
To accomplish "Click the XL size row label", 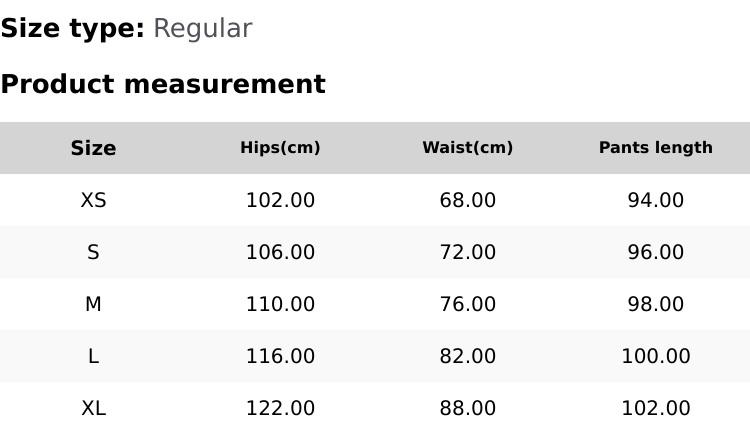I will (93, 409).
